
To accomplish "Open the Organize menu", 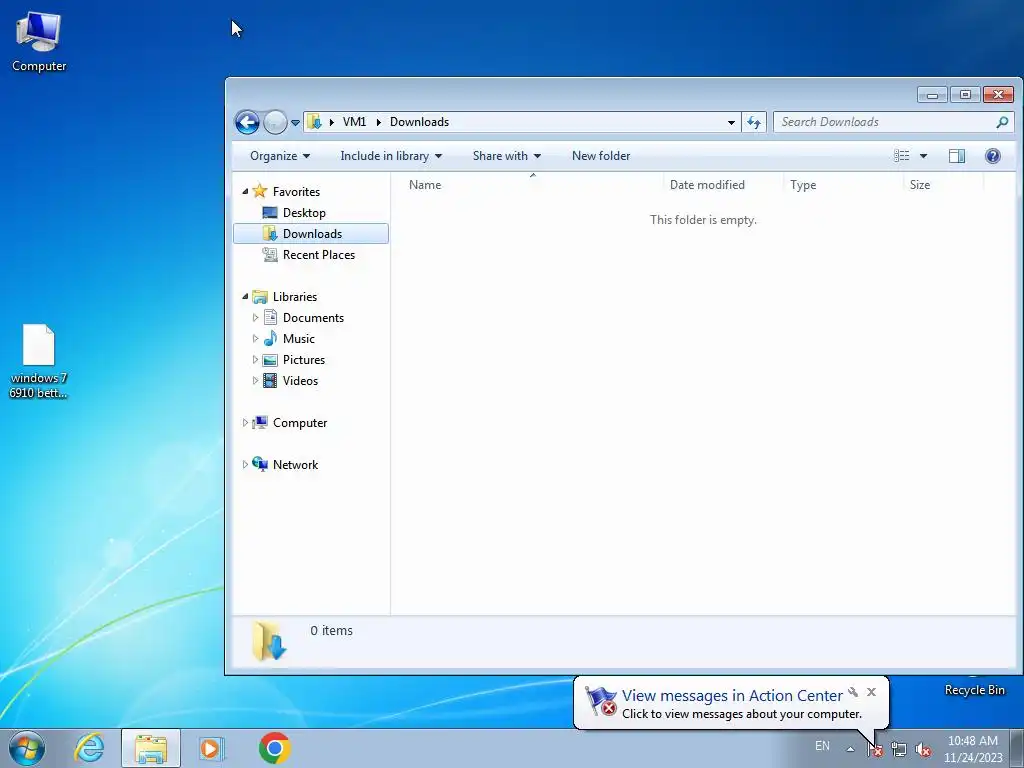I will [x=280, y=156].
